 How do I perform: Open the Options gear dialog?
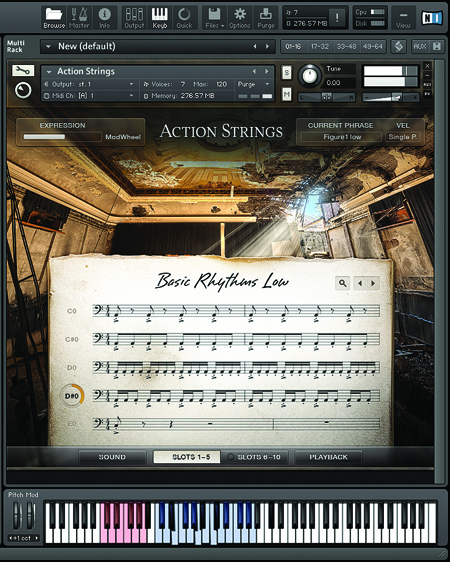tap(240, 18)
